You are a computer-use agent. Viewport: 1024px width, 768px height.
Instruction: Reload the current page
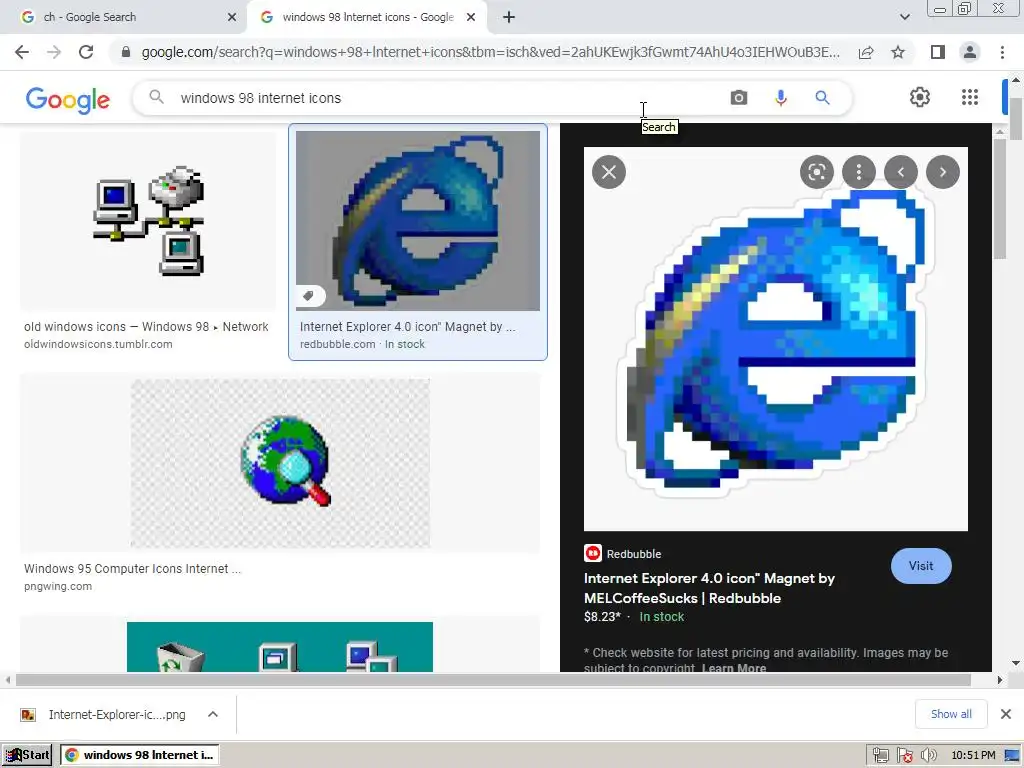point(86,52)
